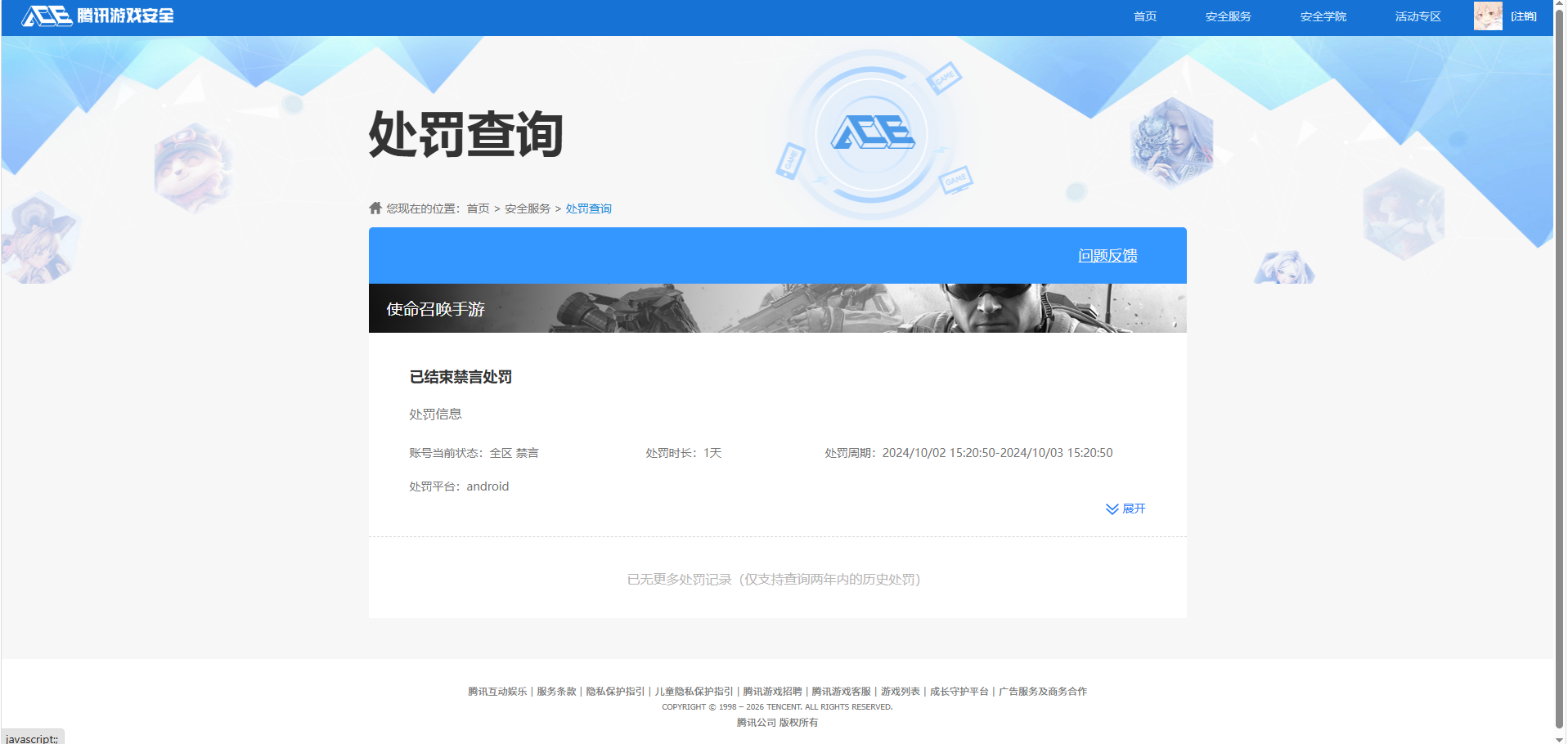Select the 处罚周期 date range text

[968, 453]
